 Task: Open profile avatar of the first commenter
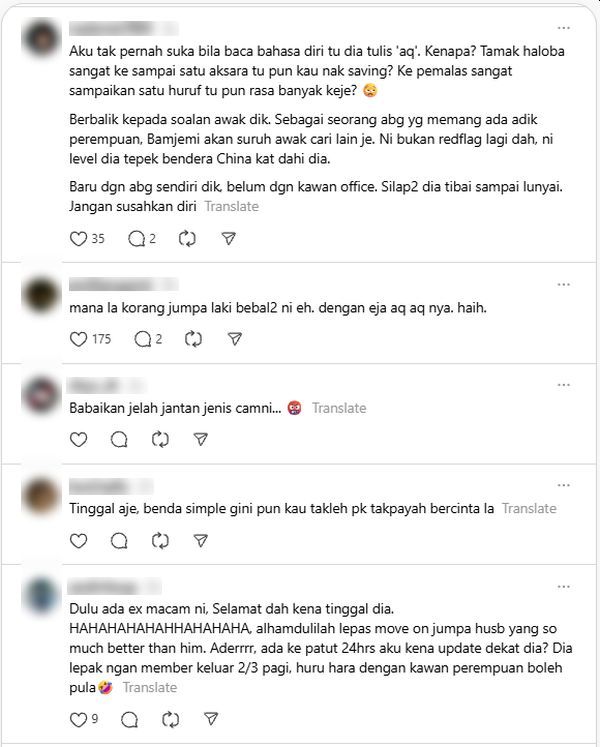(41, 38)
